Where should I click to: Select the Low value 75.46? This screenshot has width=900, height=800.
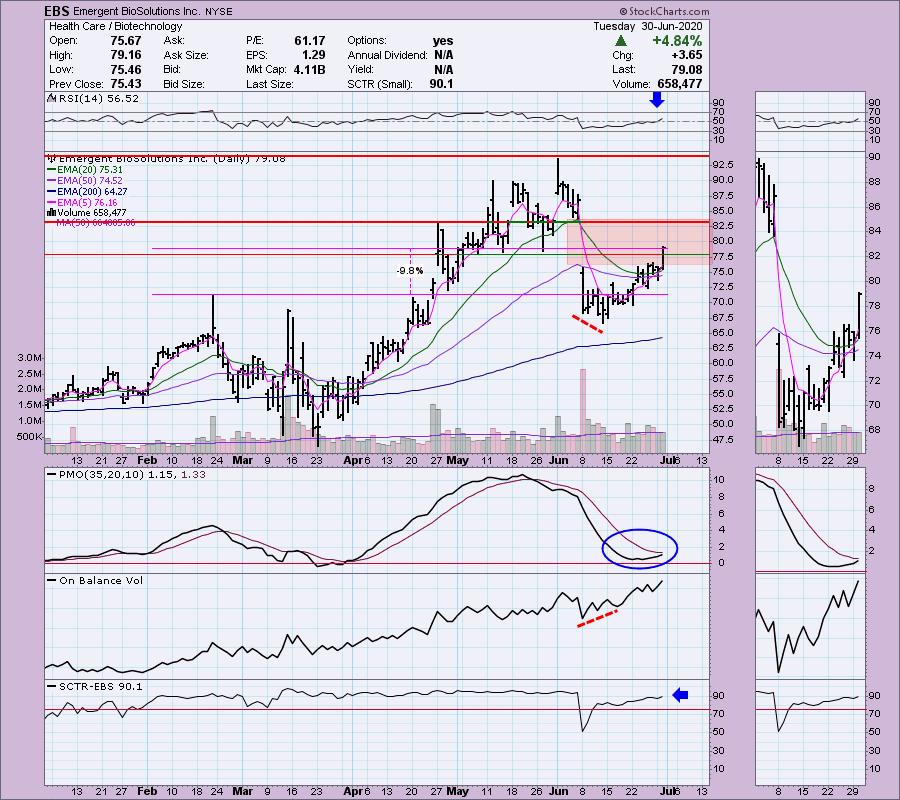[126, 69]
